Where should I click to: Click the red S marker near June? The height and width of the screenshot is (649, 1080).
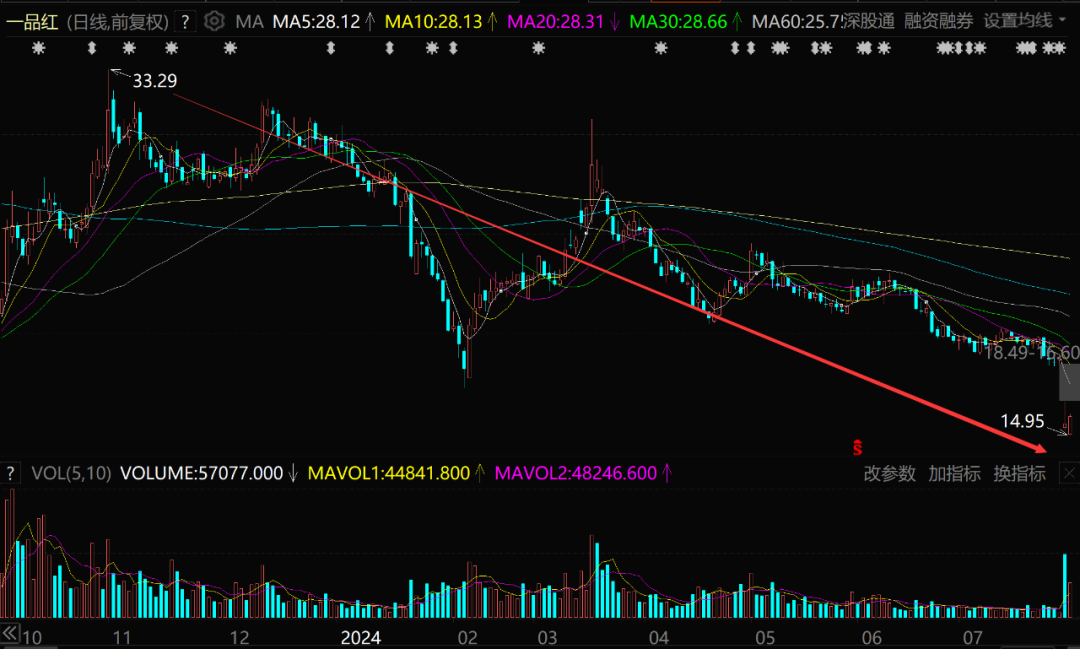click(858, 448)
